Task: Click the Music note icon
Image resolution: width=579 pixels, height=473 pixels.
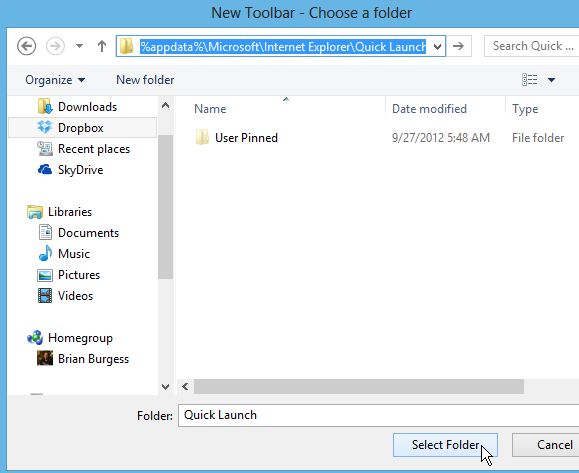Action: pyautogui.click(x=45, y=253)
